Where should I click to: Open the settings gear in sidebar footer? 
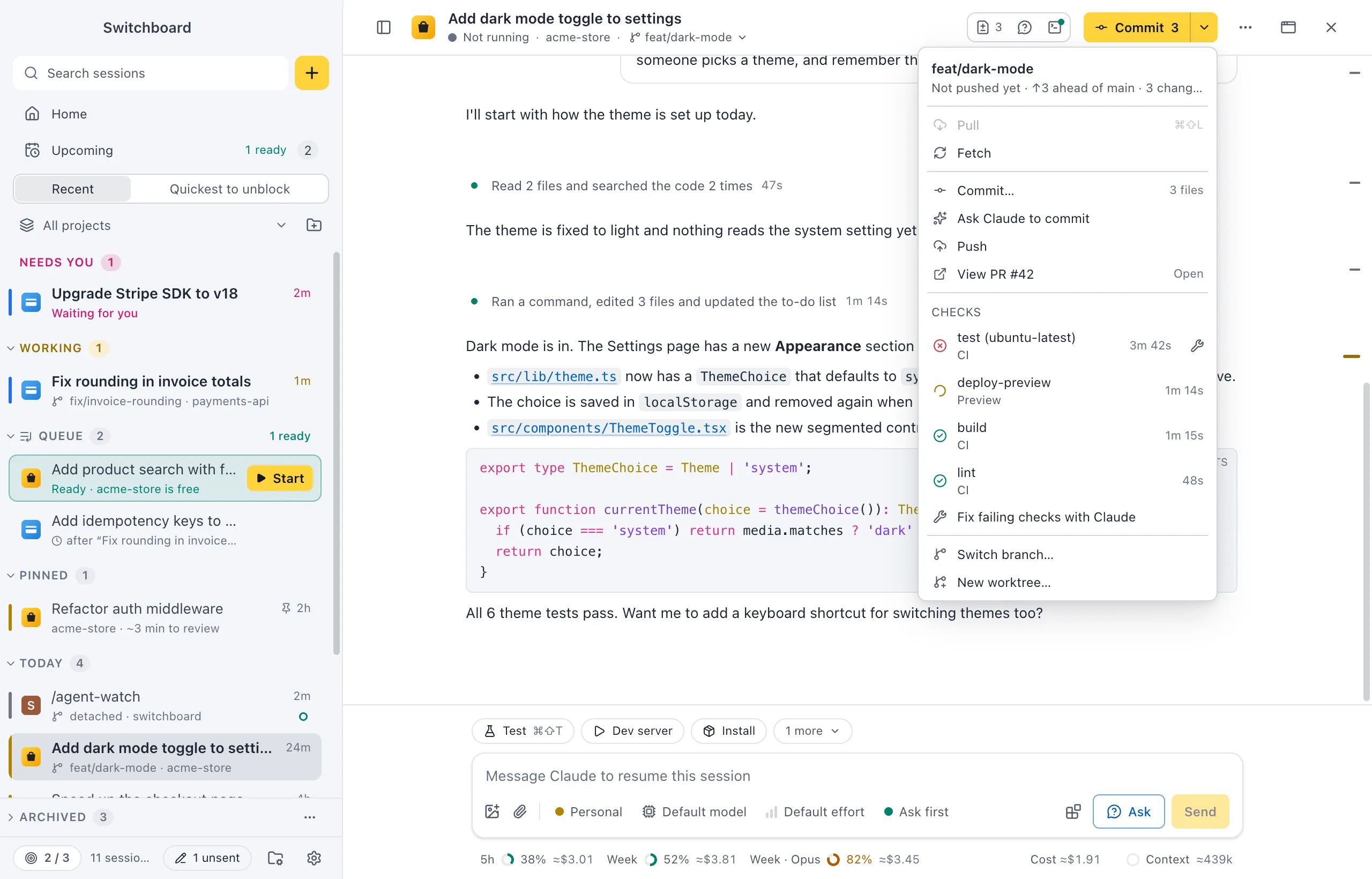(x=314, y=858)
